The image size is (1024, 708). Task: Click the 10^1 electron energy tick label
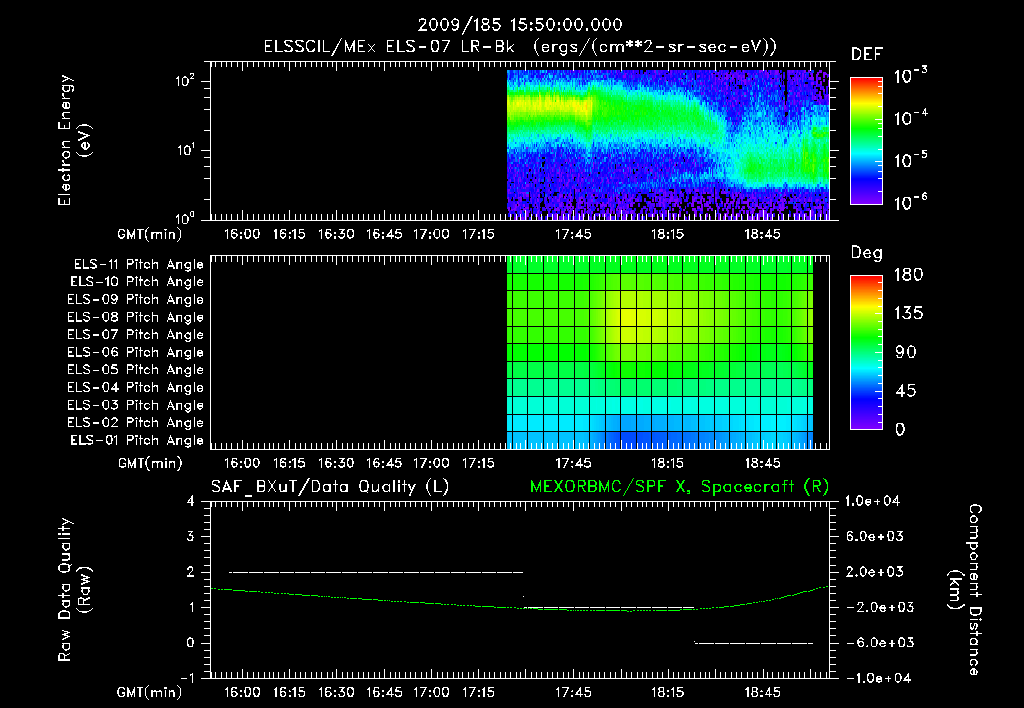point(185,150)
